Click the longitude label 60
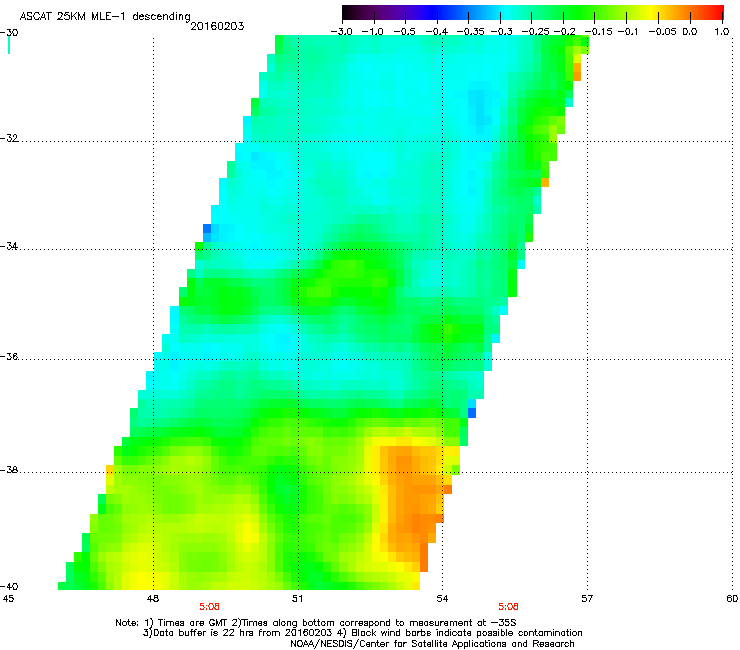This screenshot has width=740, height=650. tap(732, 599)
